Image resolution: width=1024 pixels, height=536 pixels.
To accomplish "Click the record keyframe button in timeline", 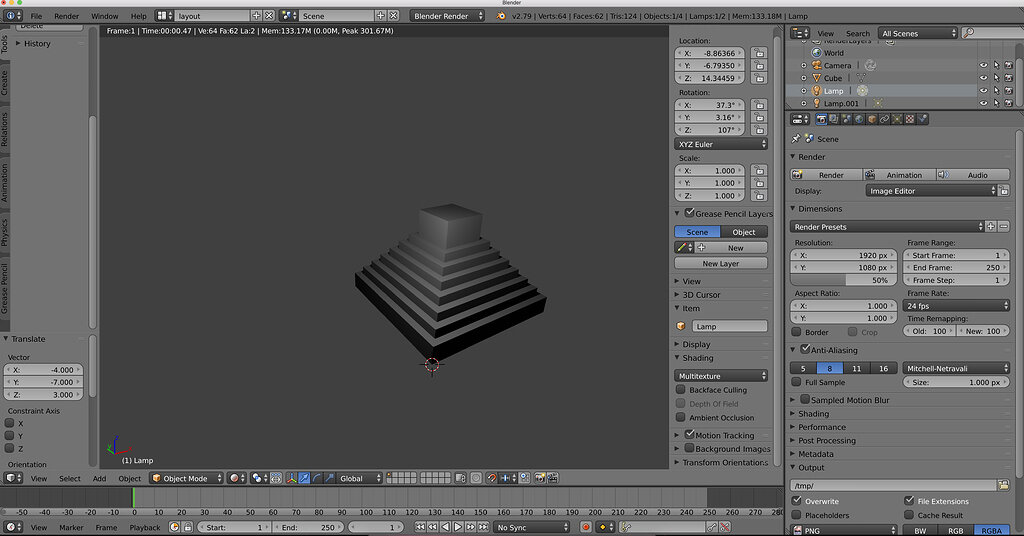I will pos(587,527).
